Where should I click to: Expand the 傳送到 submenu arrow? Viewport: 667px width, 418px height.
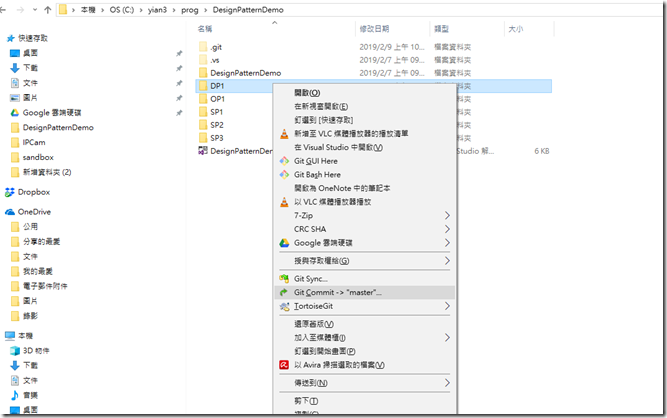pos(447,383)
